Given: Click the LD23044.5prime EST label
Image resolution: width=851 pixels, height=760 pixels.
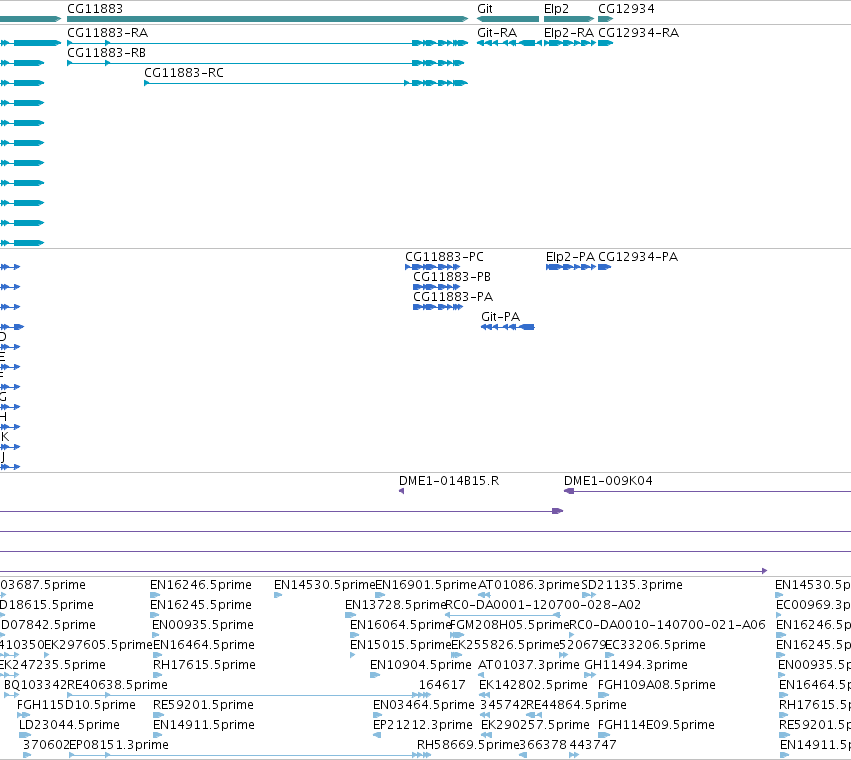Looking at the screenshot, I should (69, 725).
